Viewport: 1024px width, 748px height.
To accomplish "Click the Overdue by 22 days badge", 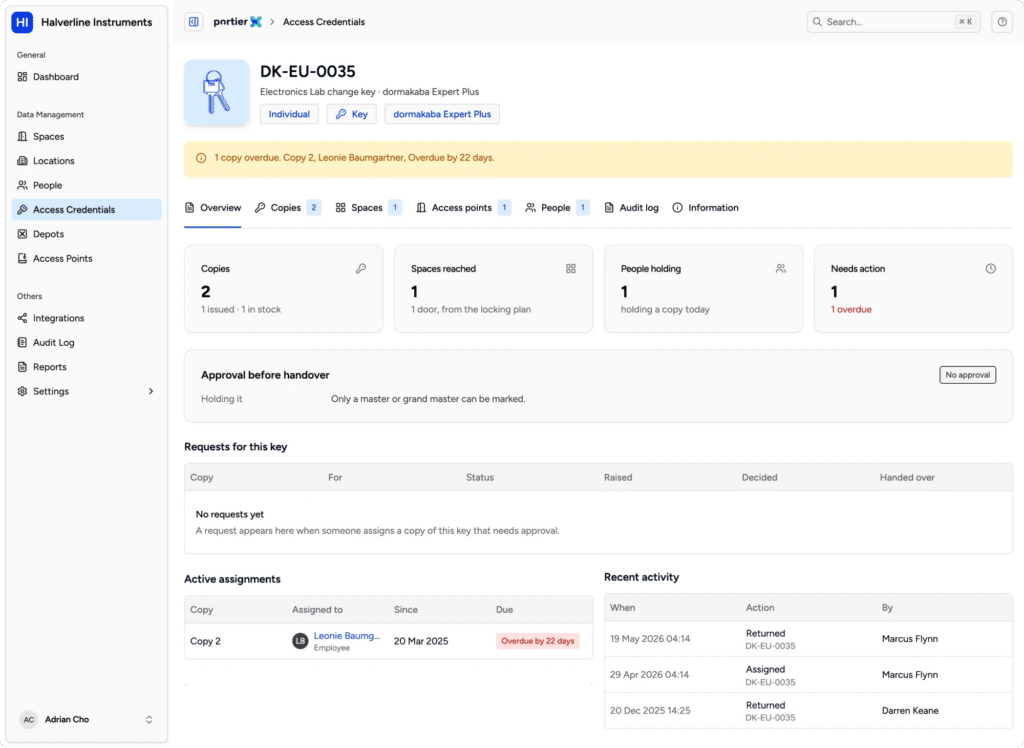I will [x=537, y=641].
